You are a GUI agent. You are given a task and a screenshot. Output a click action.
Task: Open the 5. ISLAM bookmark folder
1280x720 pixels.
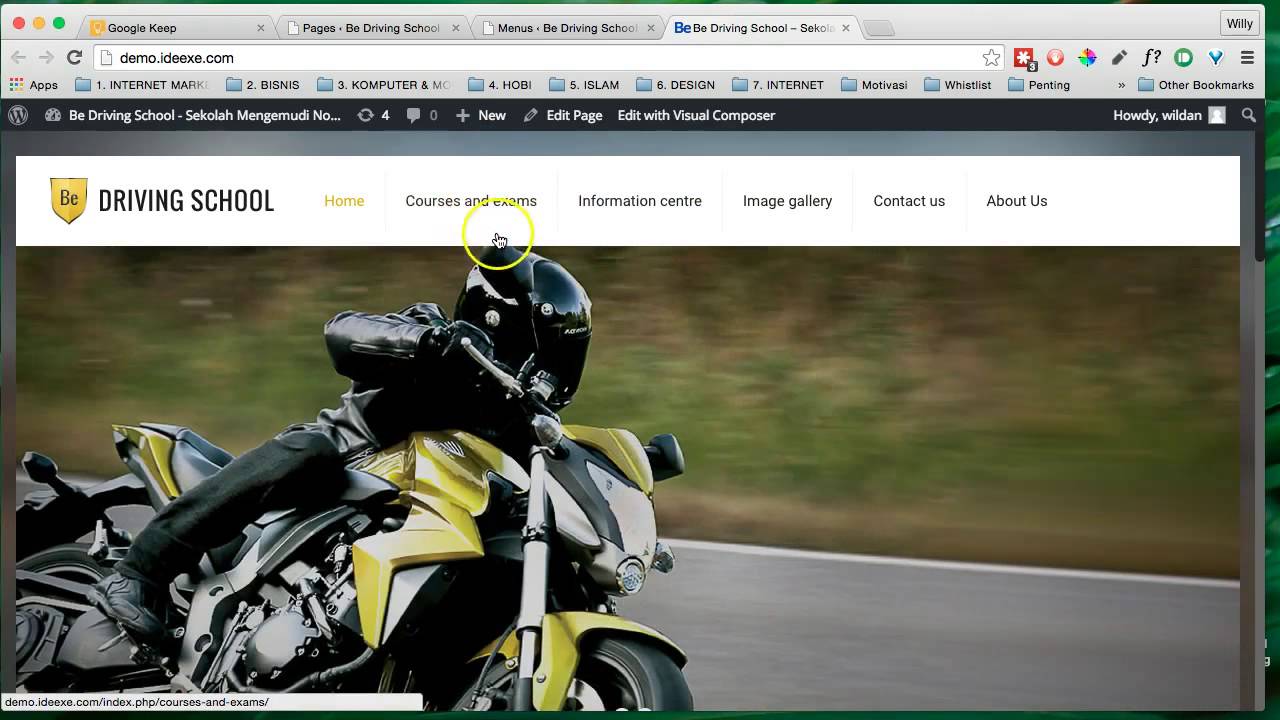pos(583,85)
